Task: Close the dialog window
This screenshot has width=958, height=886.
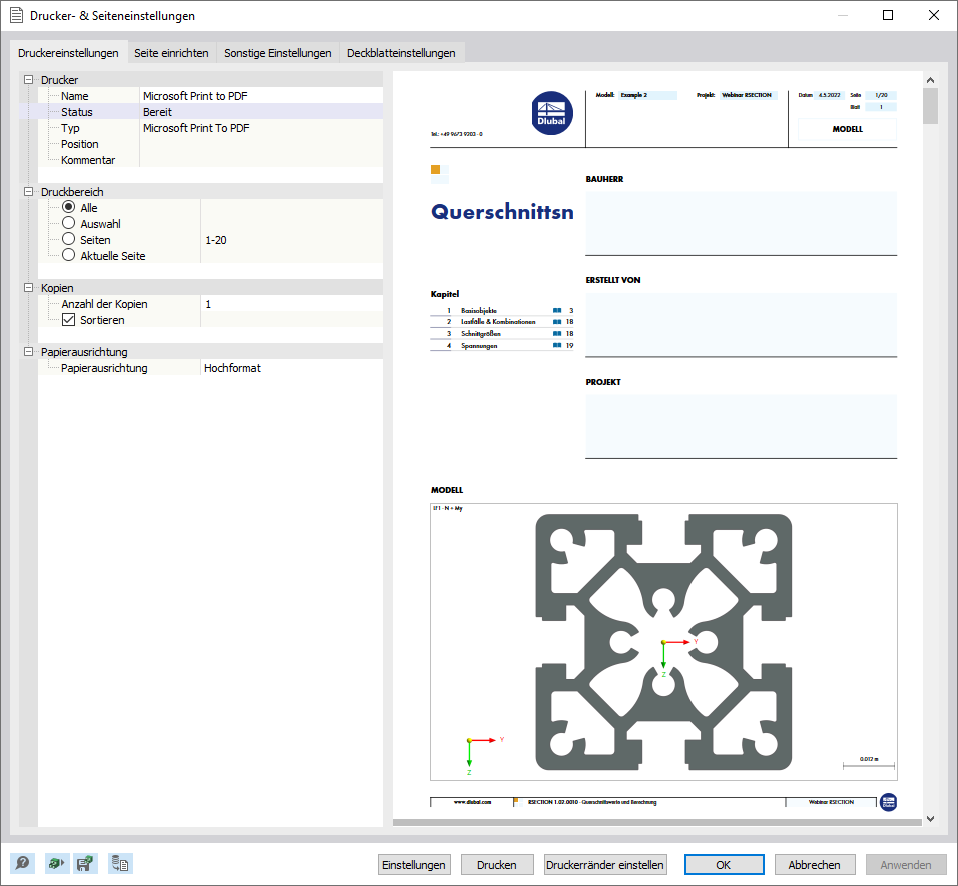Action: click(934, 15)
